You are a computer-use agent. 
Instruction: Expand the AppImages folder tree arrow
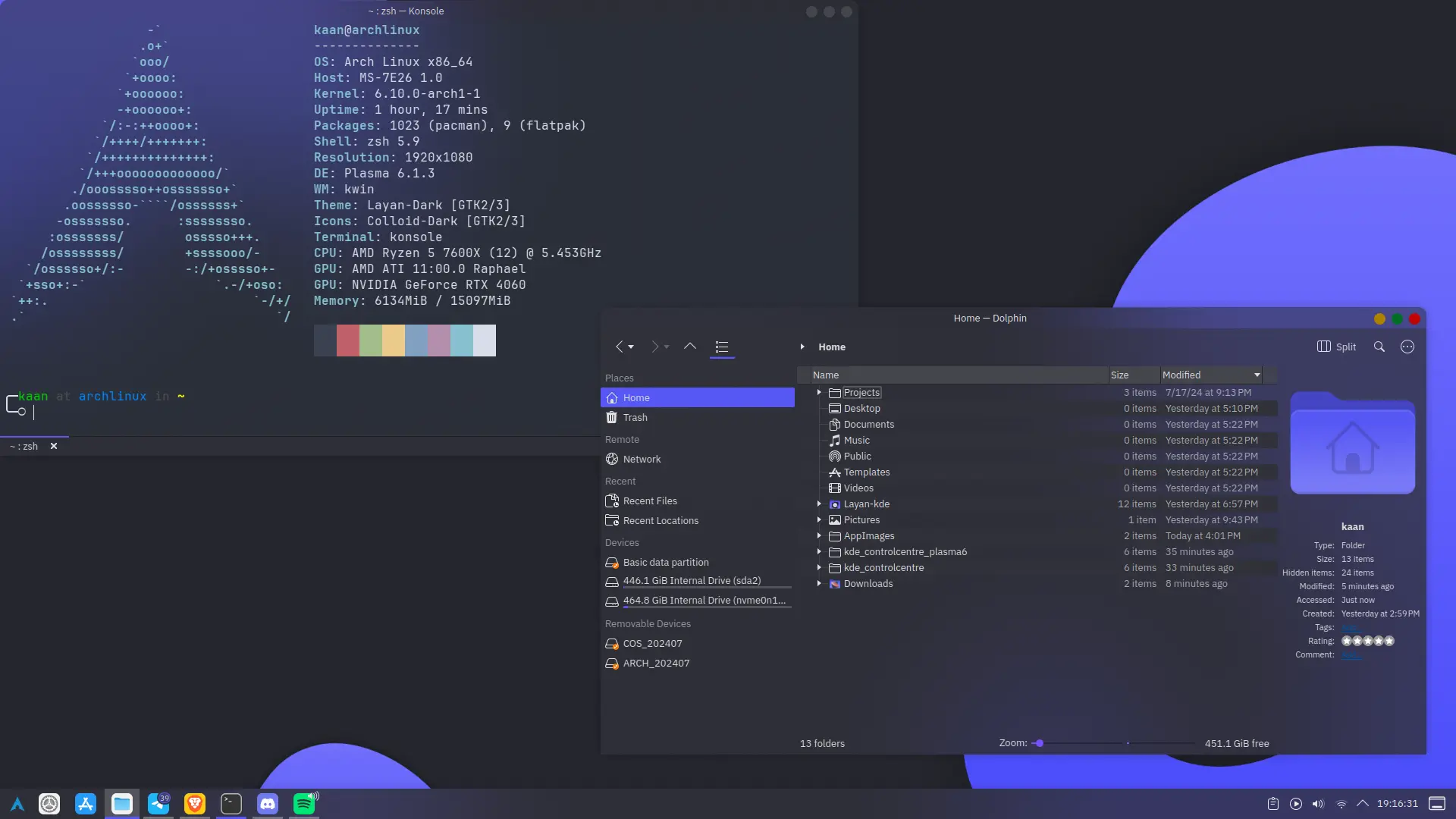(x=819, y=535)
